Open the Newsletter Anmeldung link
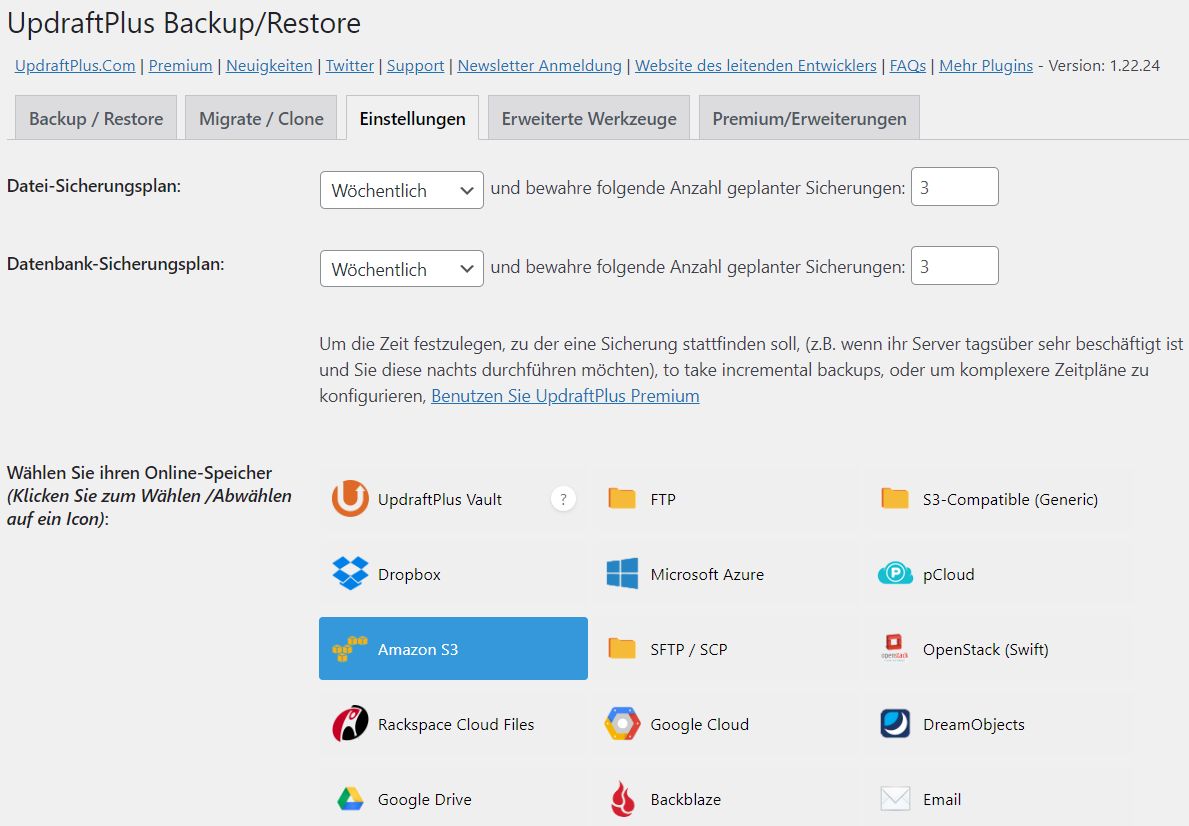 [539, 66]
